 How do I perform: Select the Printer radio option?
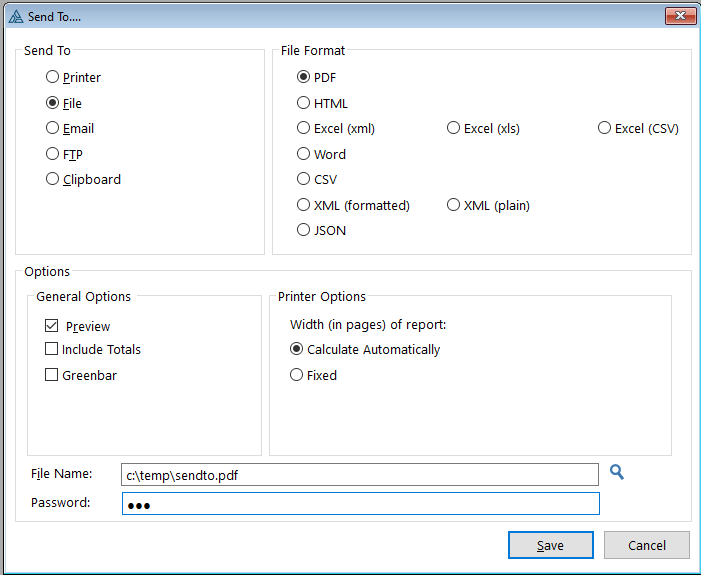point(53,77)
